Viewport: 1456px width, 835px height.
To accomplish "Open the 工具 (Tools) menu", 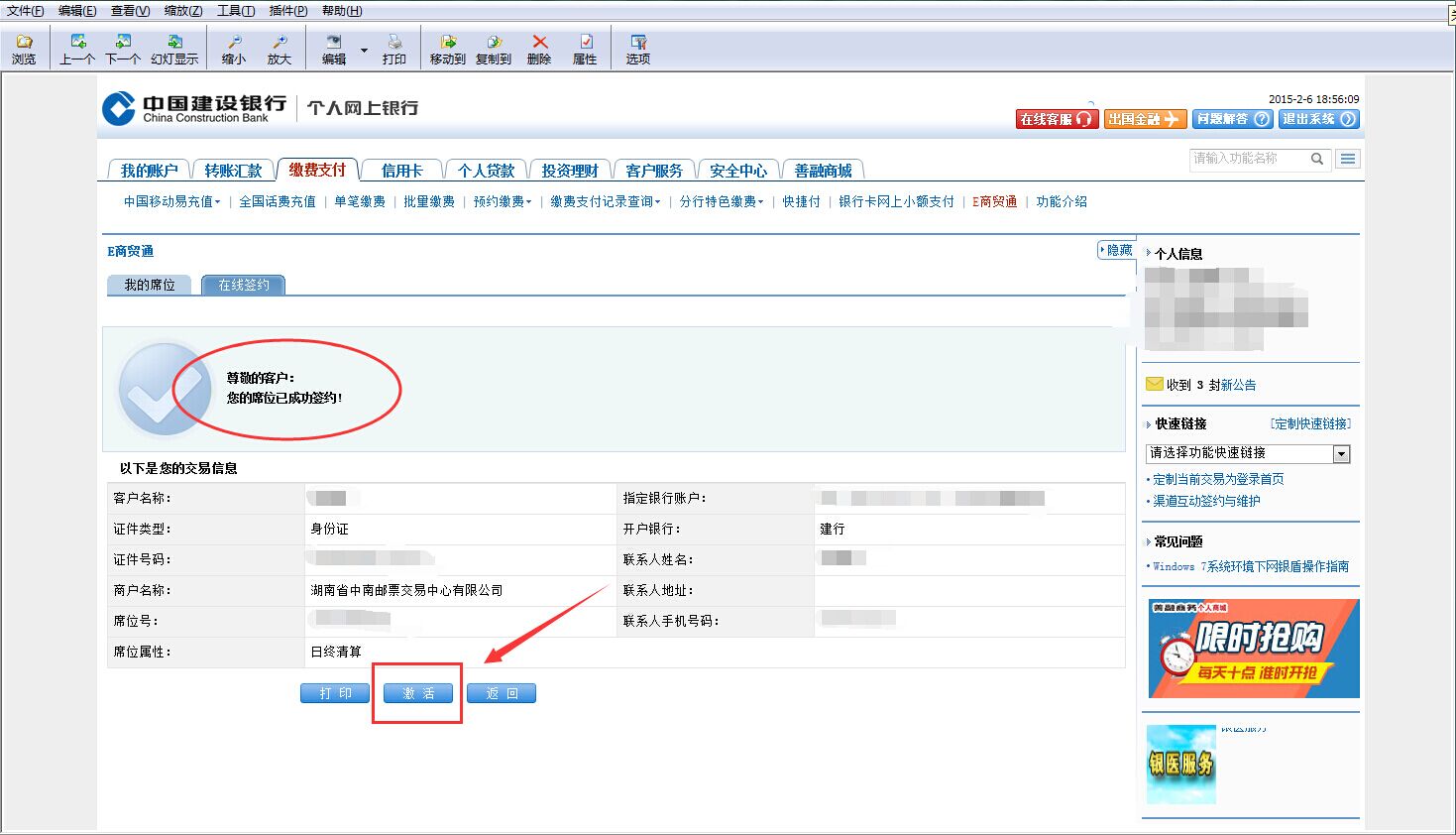I will coord(235,11).
